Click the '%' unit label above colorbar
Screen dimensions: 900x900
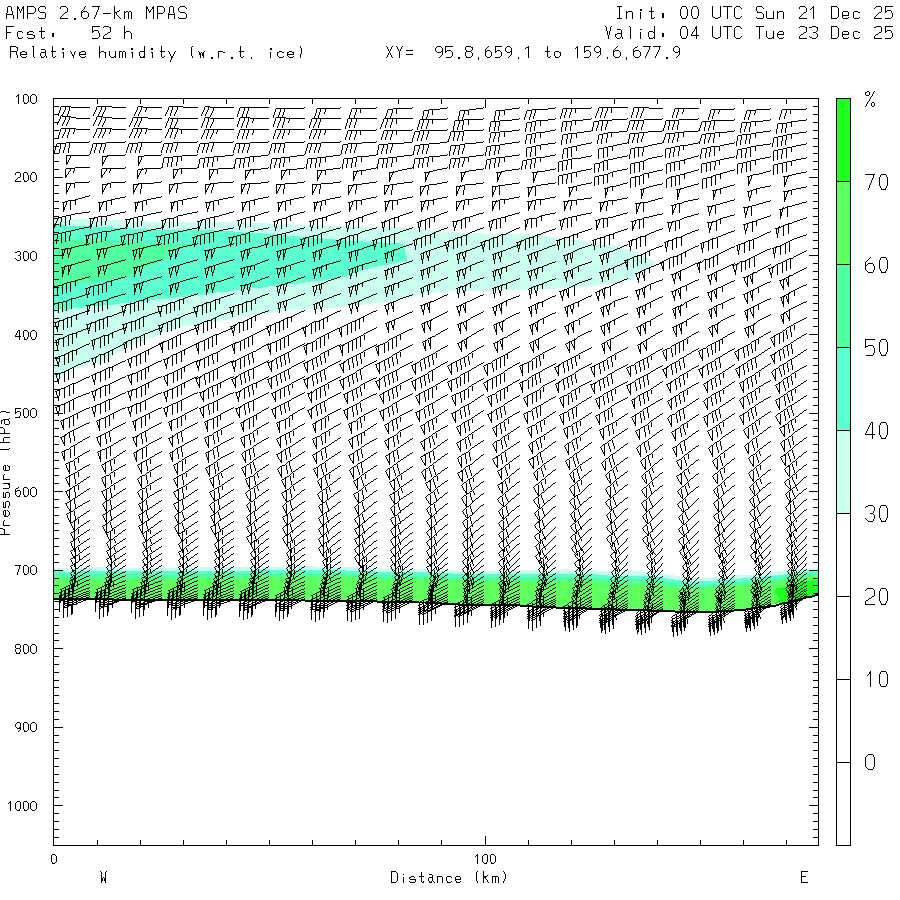pyautogui.click(x=870, y=100)
